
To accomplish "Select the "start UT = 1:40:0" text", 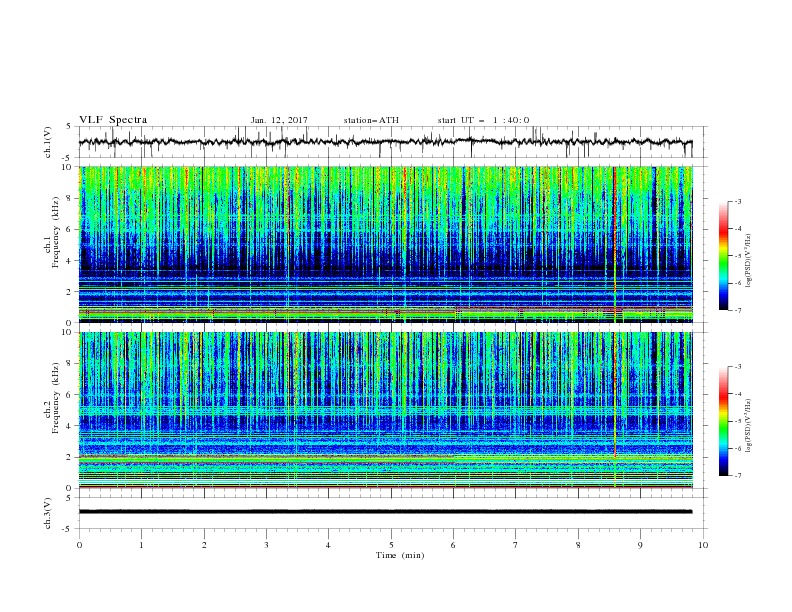I will (x=483, y=120).
